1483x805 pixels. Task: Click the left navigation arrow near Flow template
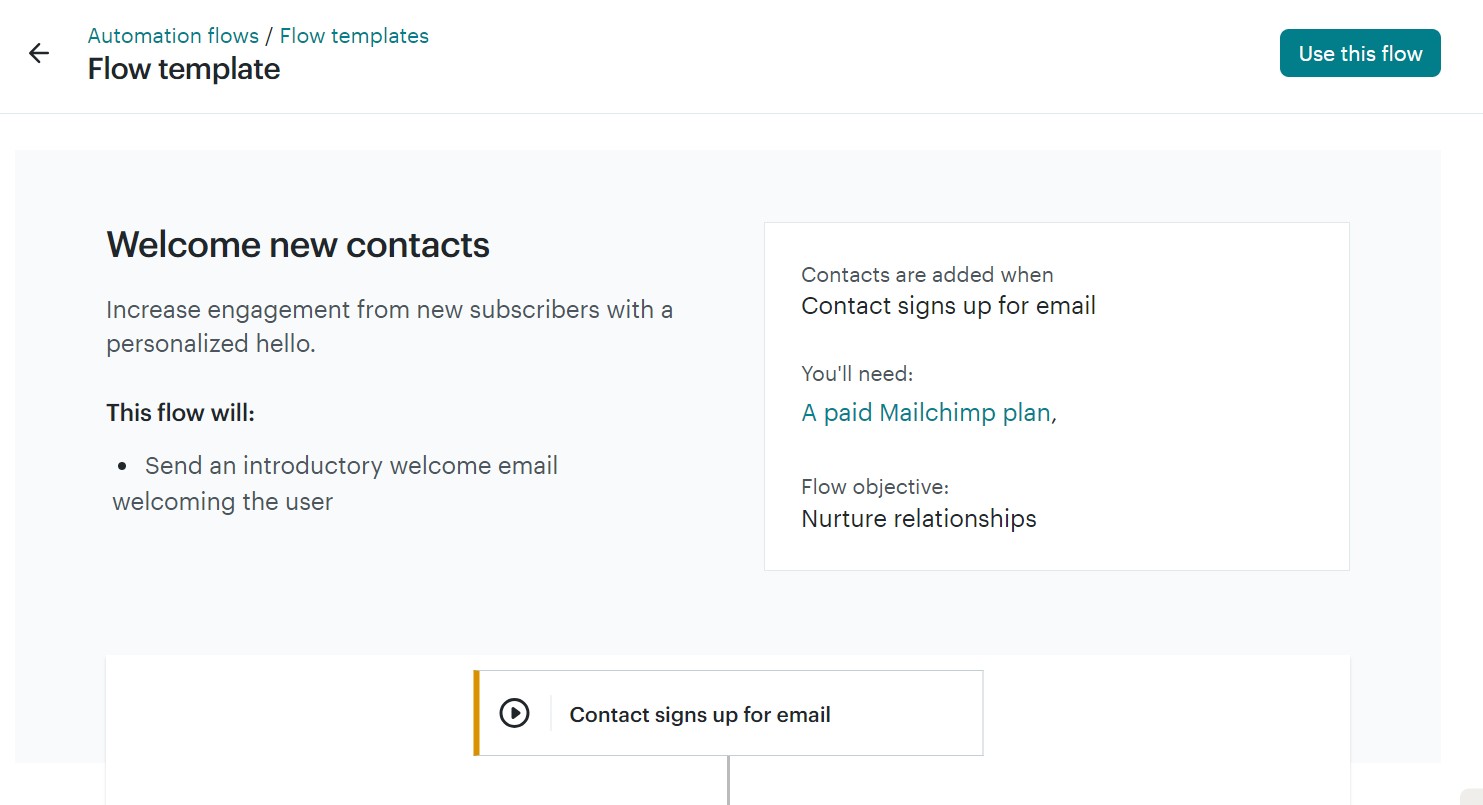tap(39, 53)
